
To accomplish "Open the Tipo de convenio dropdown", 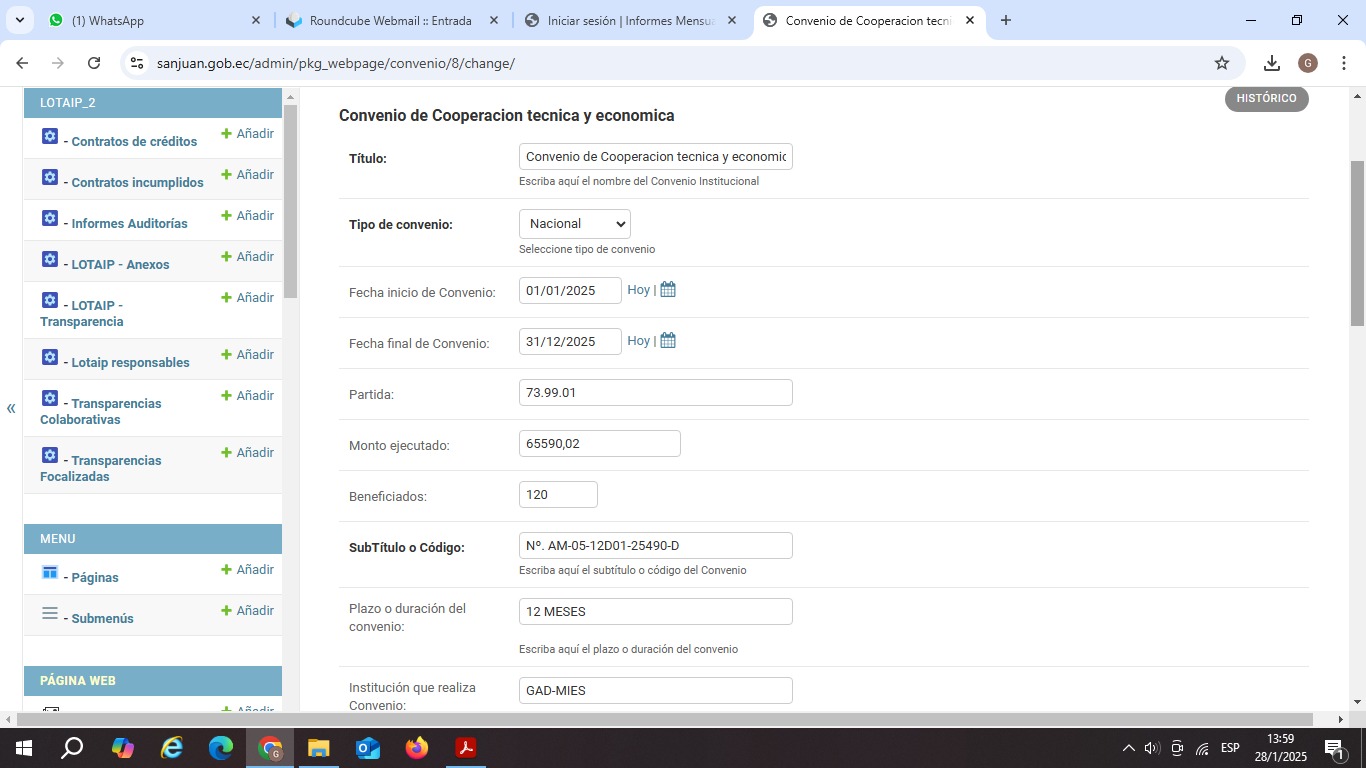I will click(574, 224).
